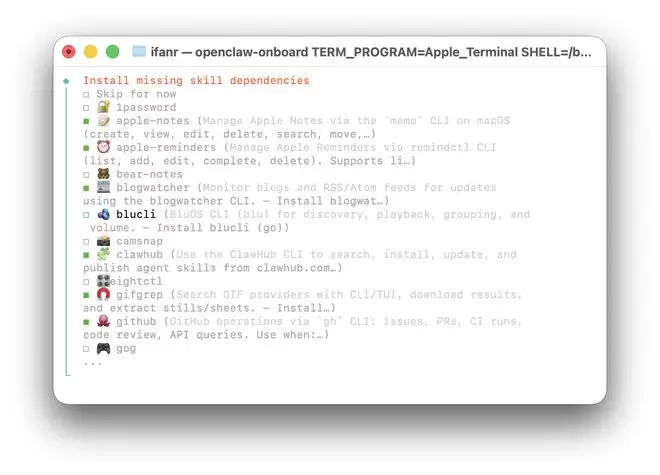Click the apple-notes memo pencil icon
This screenshot has height=475, width=660.
pos(104,121)
